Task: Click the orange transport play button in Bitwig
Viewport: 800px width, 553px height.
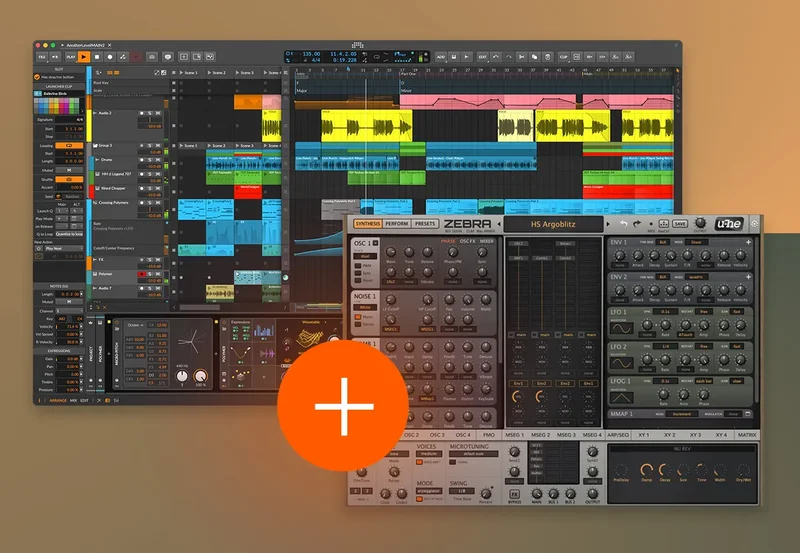Action: pos(84,57)
